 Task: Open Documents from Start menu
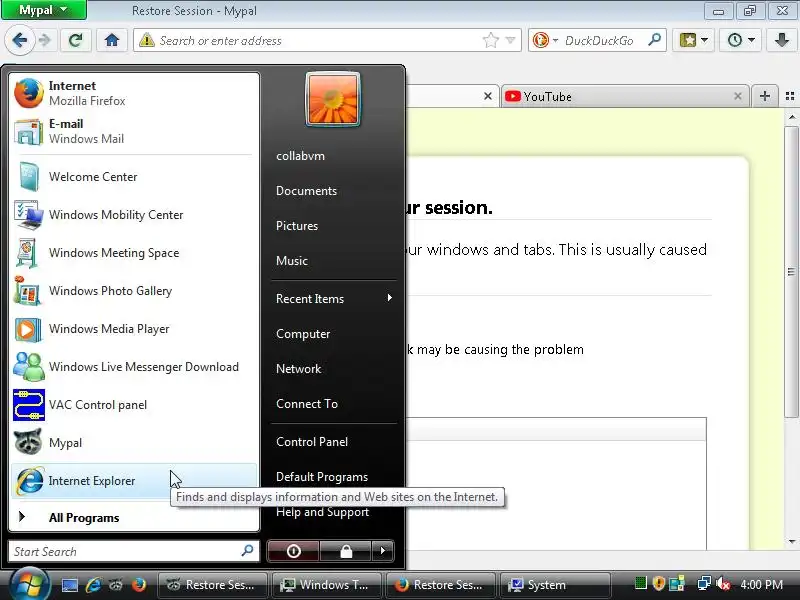334,191
